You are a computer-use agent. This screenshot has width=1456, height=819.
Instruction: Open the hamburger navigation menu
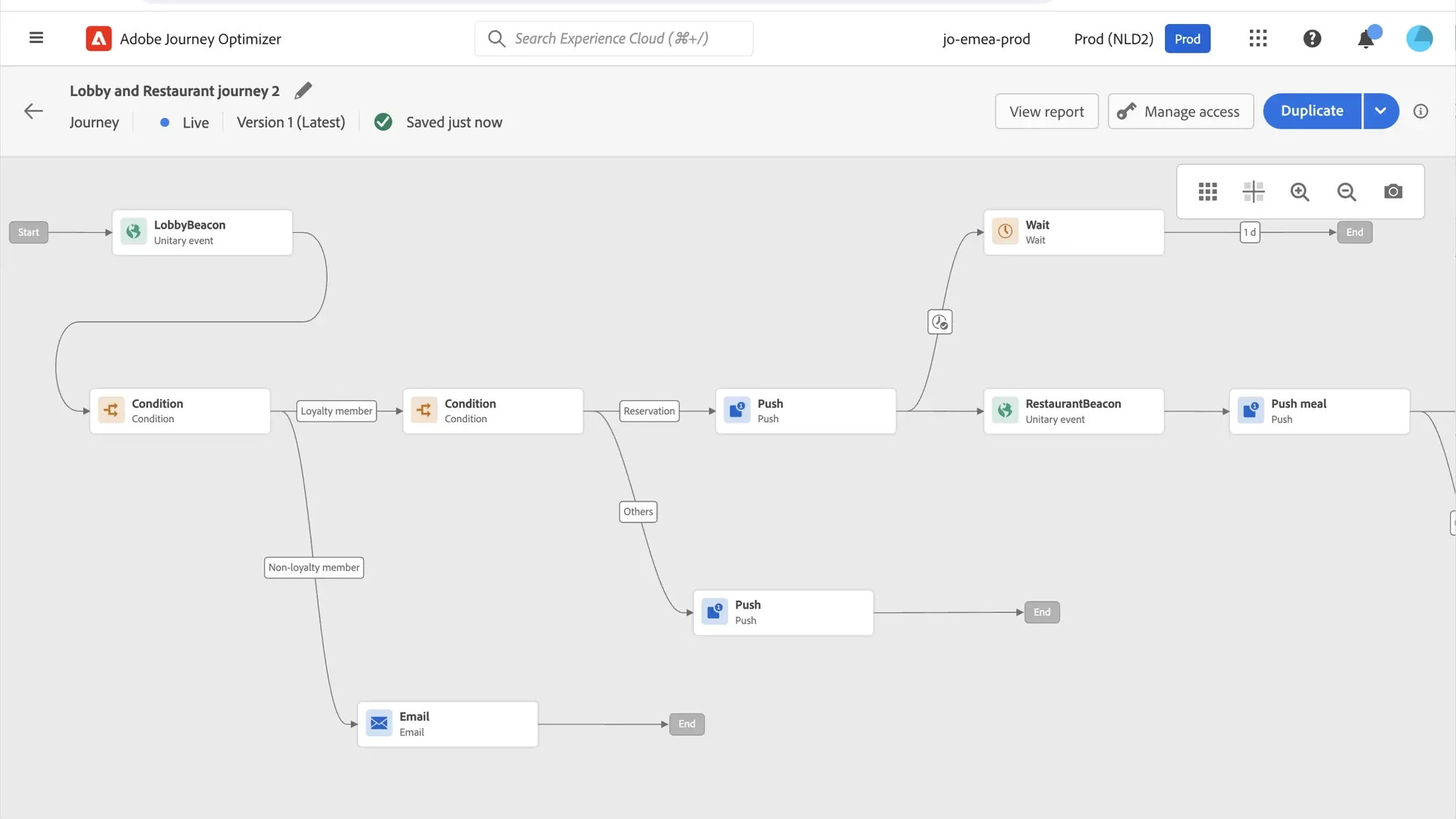(36, 38)
